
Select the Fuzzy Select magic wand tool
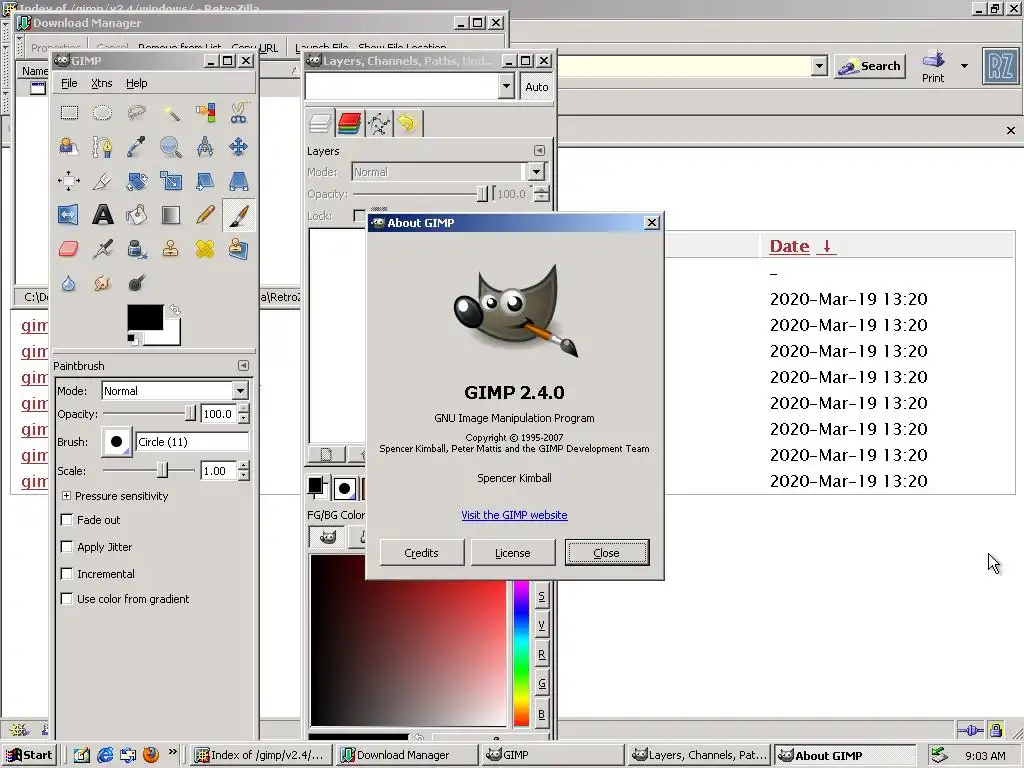tap(171, 113)
